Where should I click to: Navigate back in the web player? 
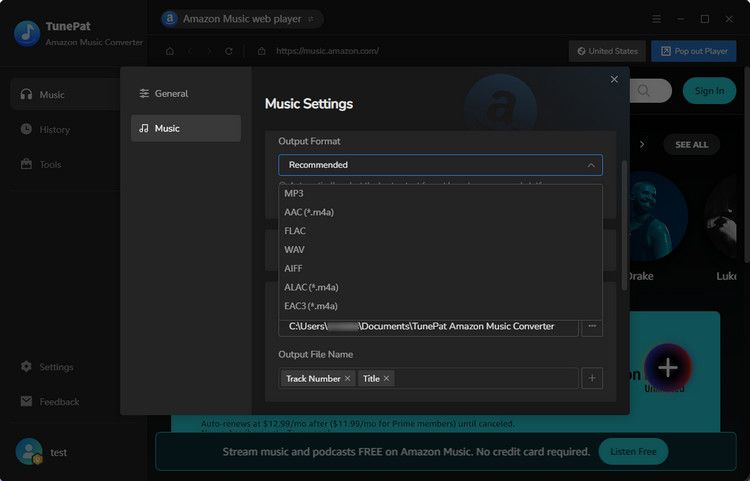point(190,51)
